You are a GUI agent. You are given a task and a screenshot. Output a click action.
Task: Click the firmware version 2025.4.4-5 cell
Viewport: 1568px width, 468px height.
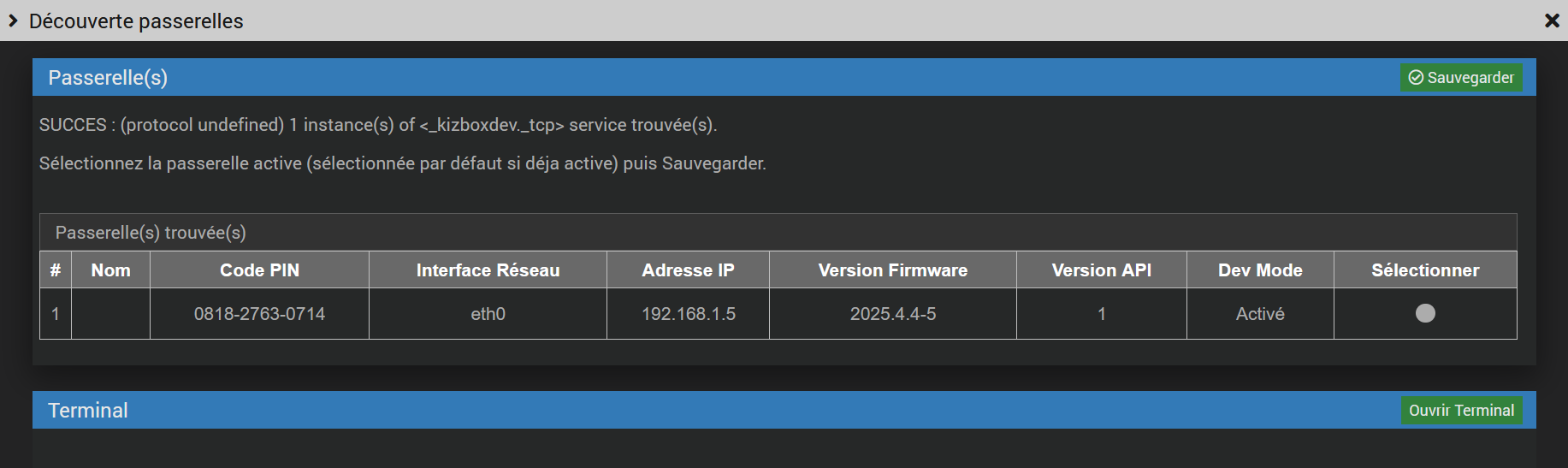click(892, 314)
